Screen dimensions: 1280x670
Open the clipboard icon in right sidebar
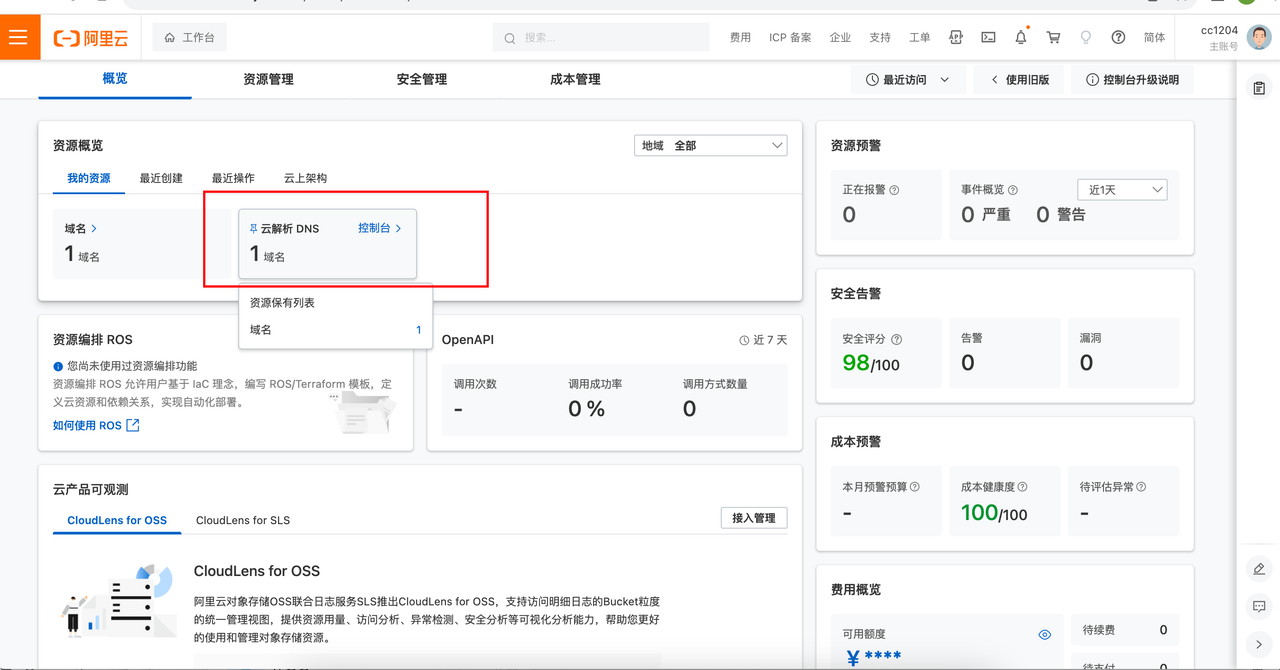[1259, 89]
